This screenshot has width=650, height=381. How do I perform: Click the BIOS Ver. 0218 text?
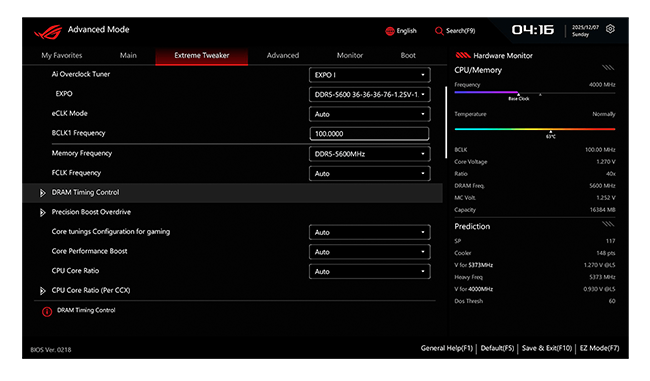(51, 350)
